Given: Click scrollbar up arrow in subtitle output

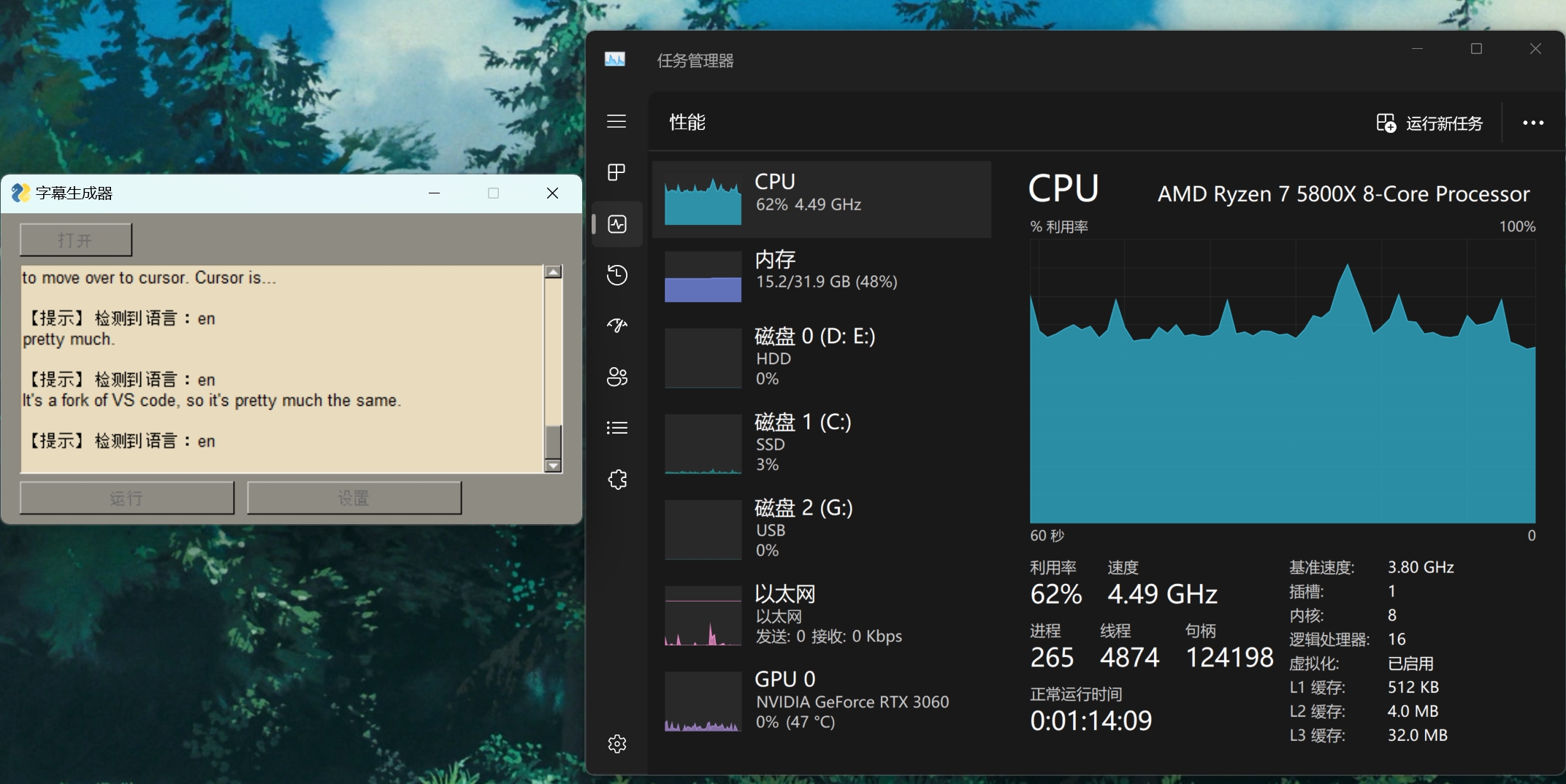Looking at the screenshot, I should [554, 272].
